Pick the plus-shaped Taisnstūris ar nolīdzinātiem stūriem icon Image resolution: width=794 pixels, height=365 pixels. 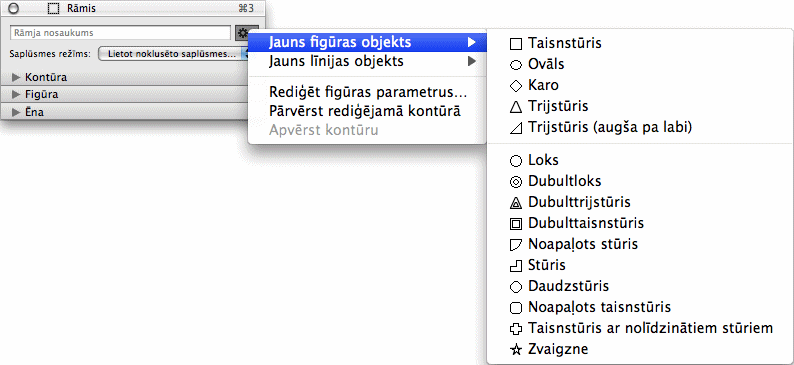pyautogui.click(x=515, y=329)
